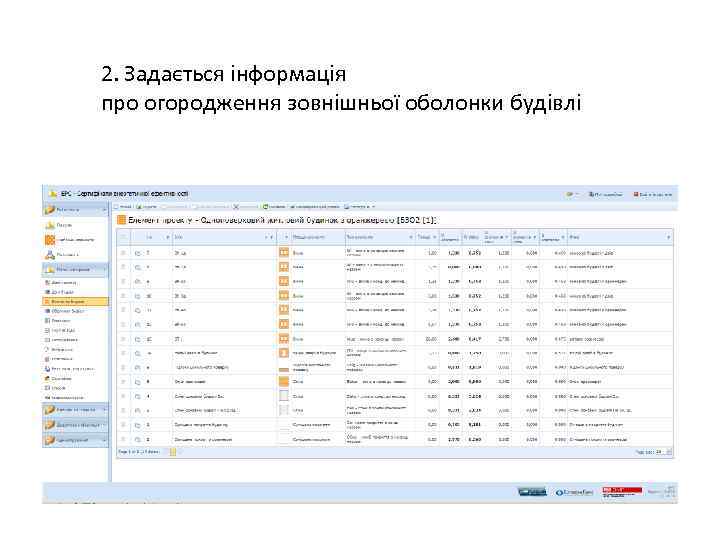Click the green refresh icon in the toolbar
Viewport: 720px width, 540px height.
click(x=265, y=207)
